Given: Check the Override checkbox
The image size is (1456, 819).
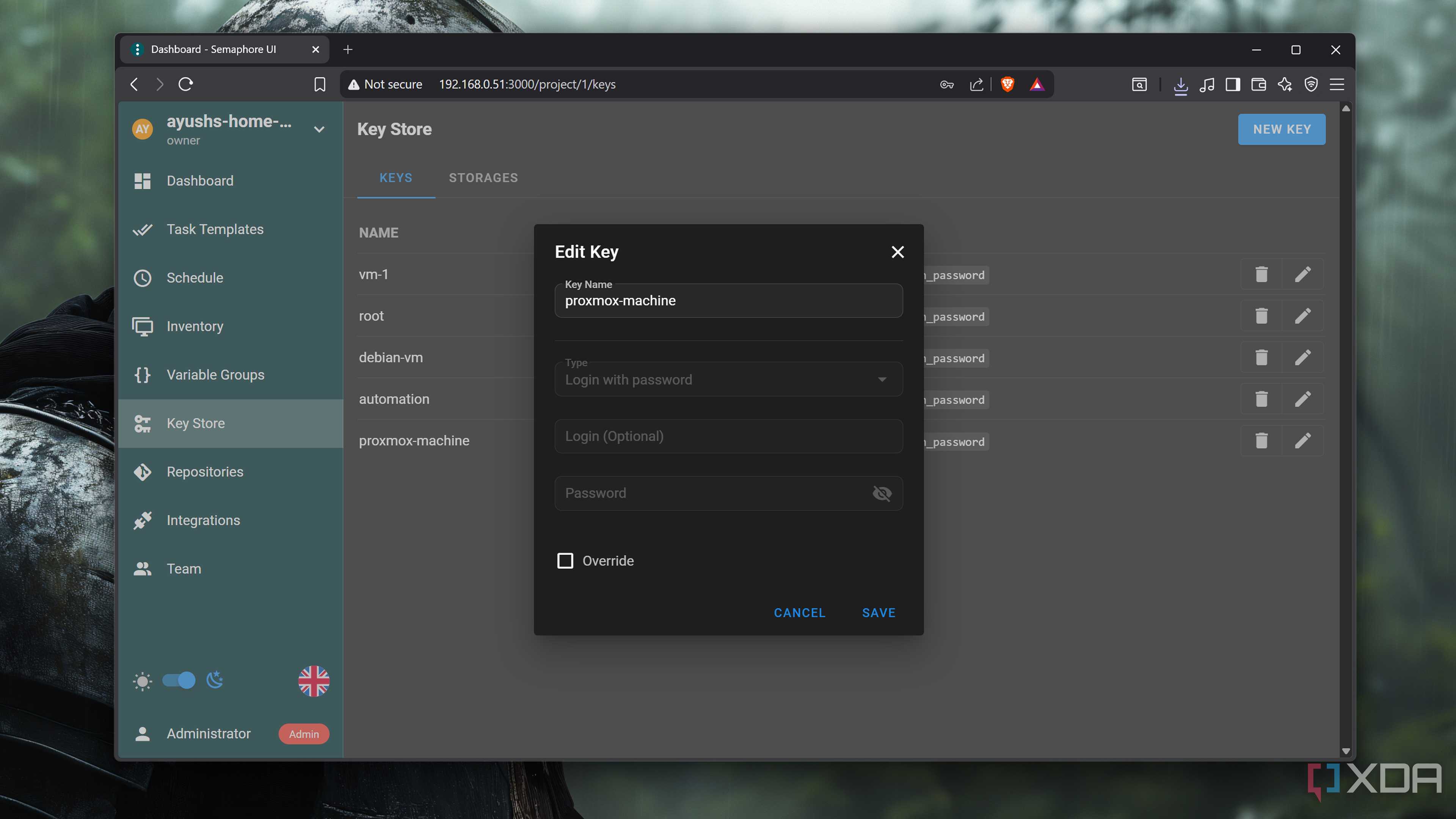Looking at the screenshot, I should pos(565,561).
